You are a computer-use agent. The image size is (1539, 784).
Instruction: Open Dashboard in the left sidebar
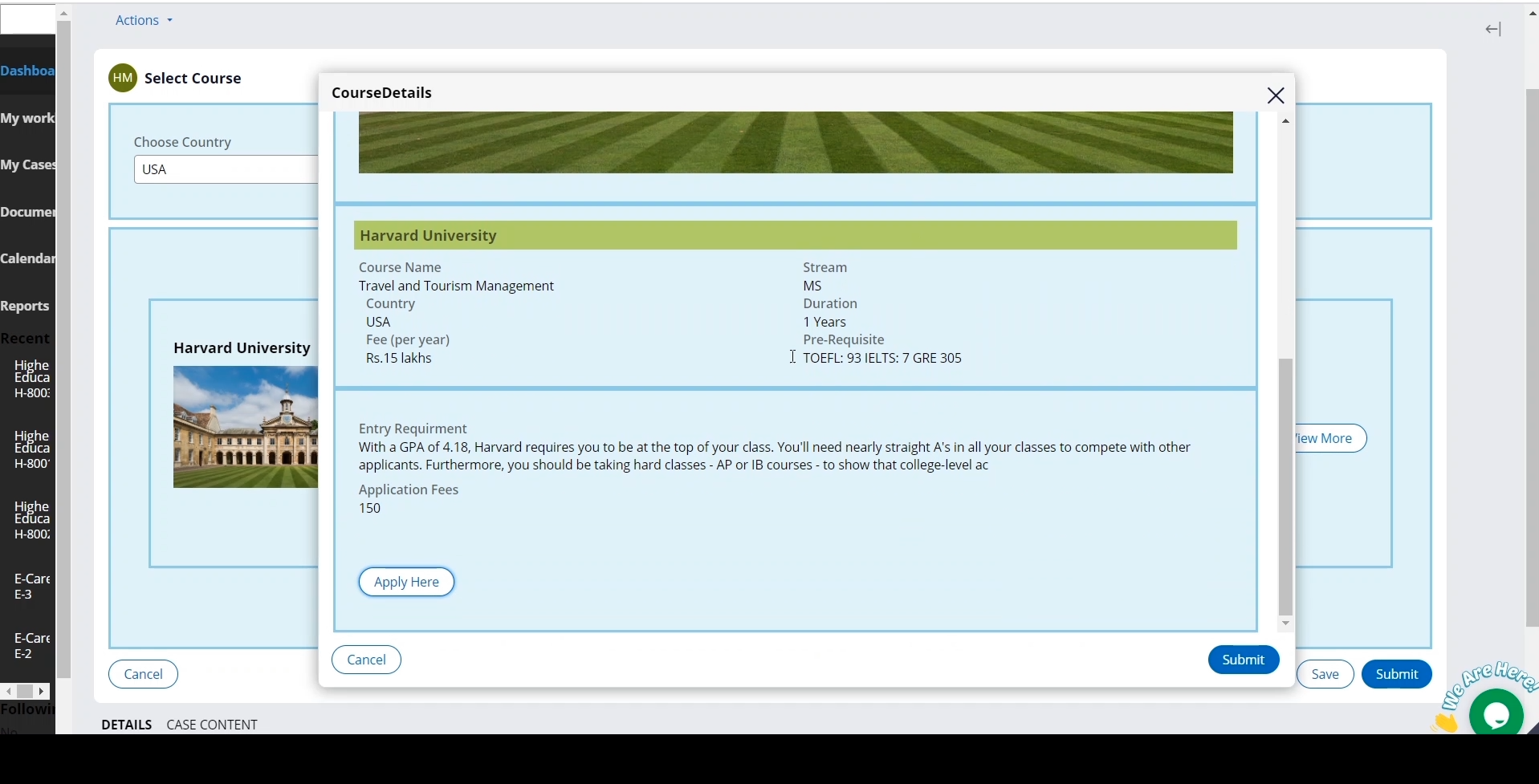coord(27,71)
